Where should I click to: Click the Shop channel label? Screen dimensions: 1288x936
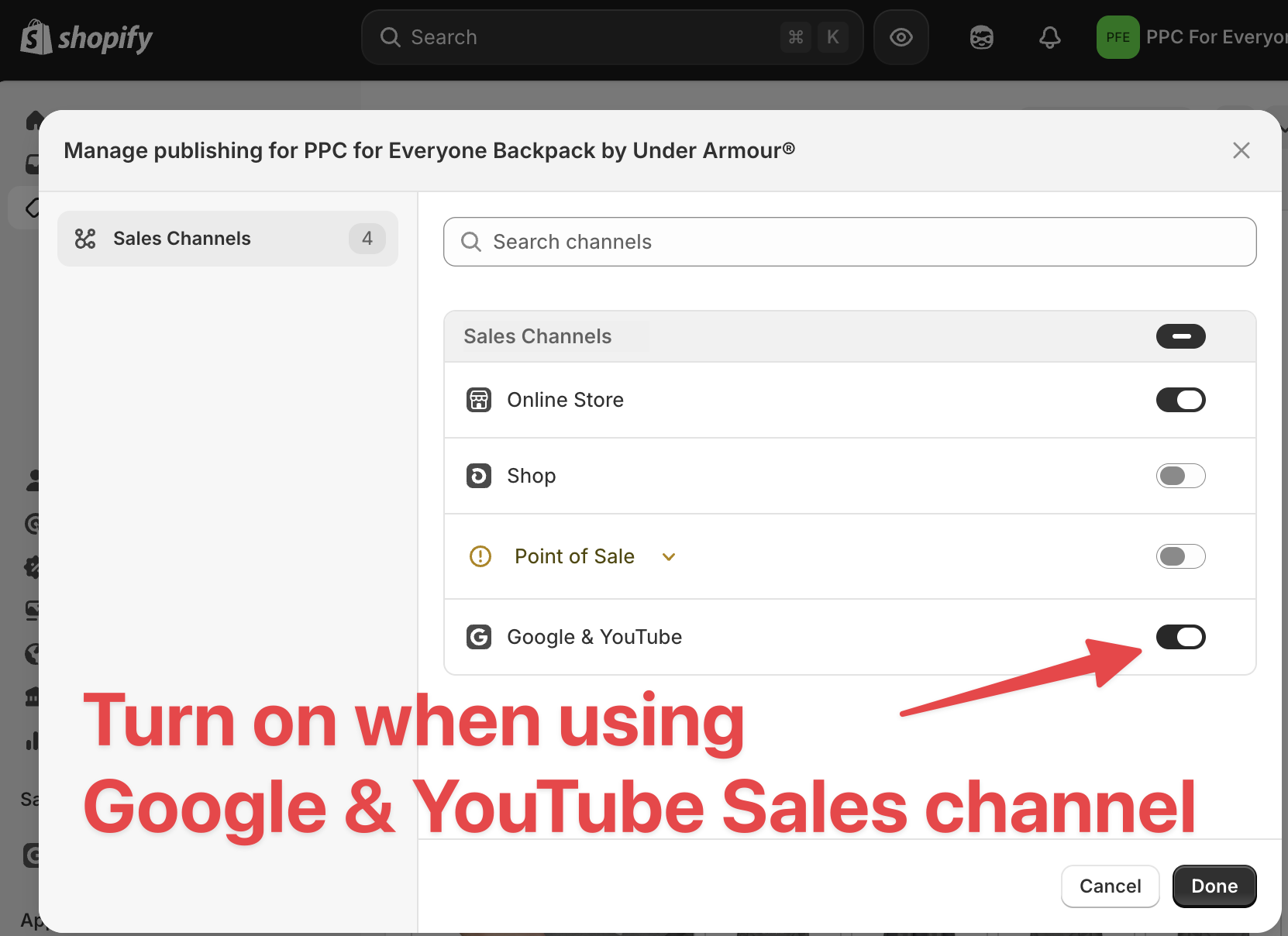pyautogui.click(x=531, y=476)
